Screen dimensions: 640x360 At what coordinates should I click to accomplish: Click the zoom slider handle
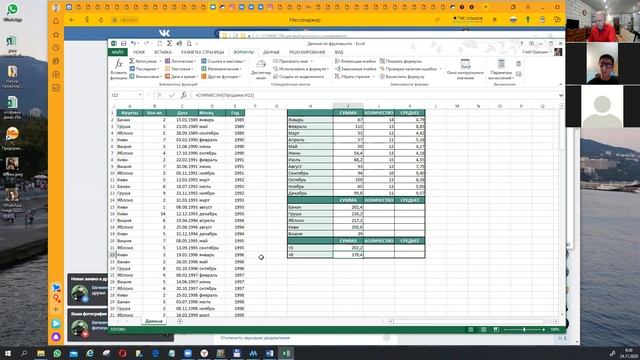click(x=524, y=329)
